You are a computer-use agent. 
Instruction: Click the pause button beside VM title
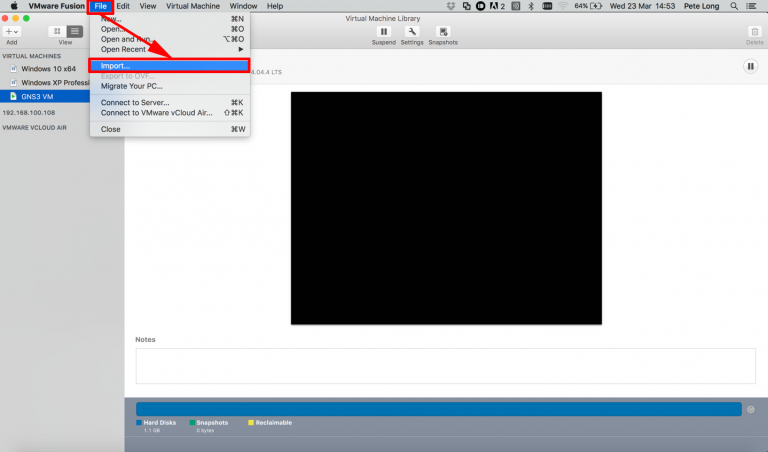(x=750, y=66)
